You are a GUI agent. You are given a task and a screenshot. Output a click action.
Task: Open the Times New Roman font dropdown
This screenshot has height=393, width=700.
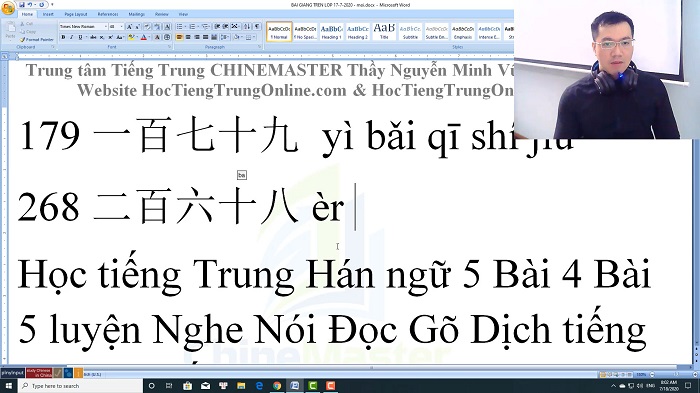(x=105, y=27)
